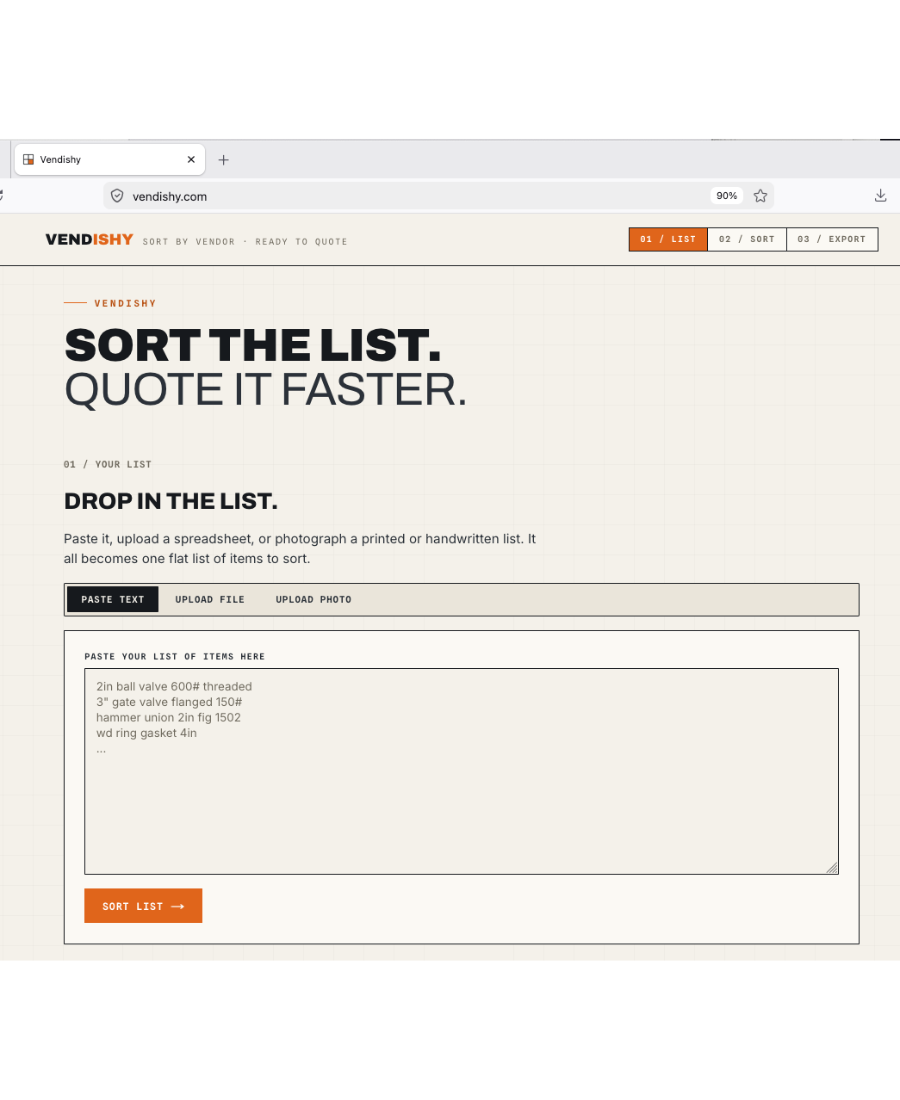Click the browser reload icon

point(1,196)
